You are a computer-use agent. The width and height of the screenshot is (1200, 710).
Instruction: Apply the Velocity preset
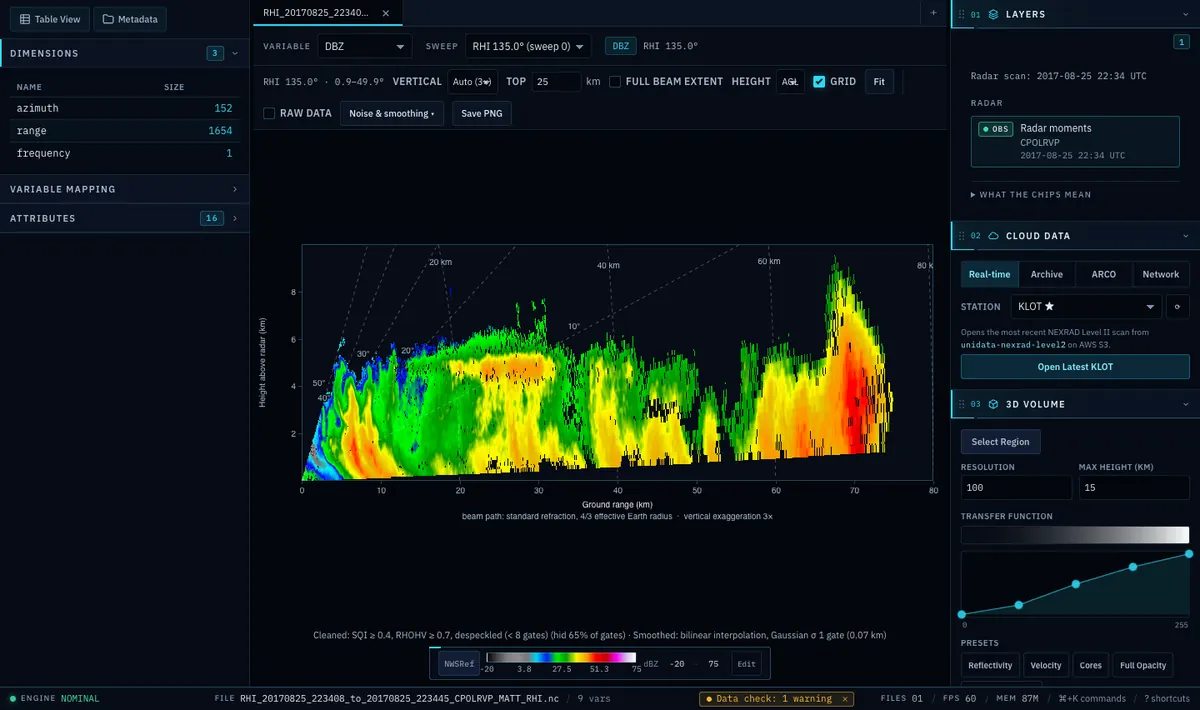click(1046, 665)
